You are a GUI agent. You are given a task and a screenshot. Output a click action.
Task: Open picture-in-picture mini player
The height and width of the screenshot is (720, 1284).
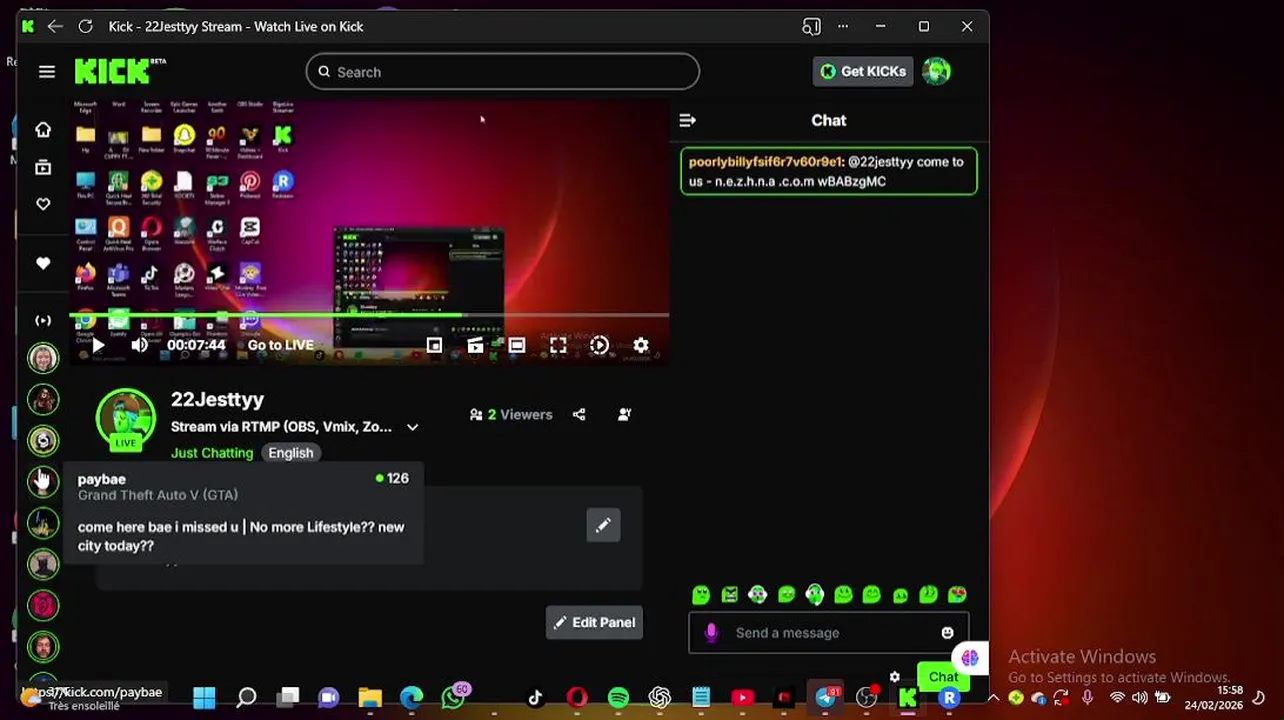[434, 345]
